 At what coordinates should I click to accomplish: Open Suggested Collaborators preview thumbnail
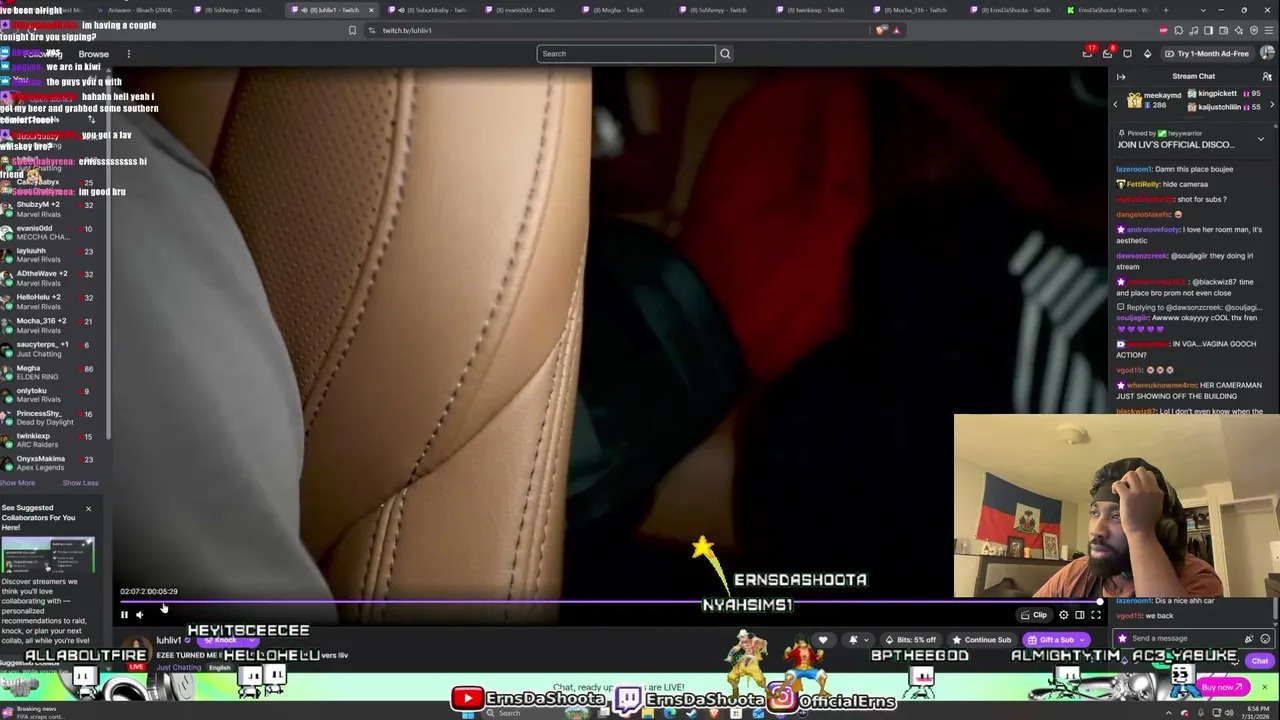(x=48, y=555)
